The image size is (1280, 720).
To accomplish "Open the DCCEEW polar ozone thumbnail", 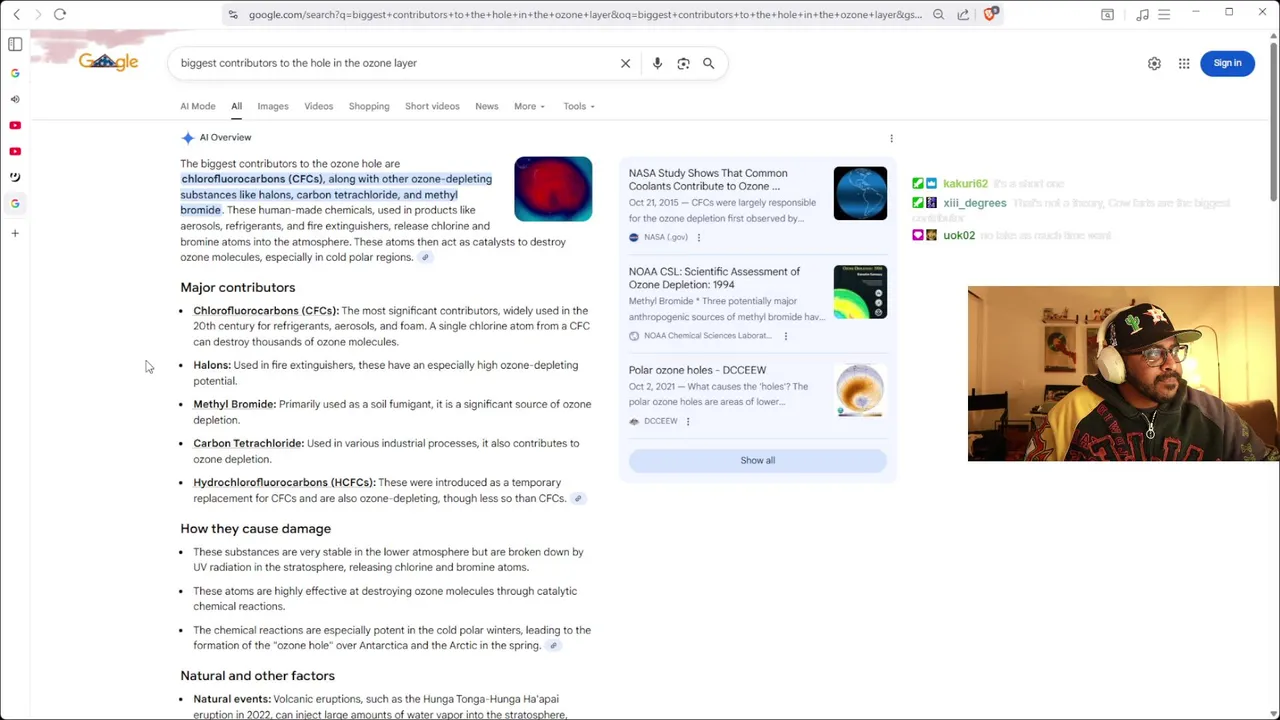I will click(x=860, y=390).
